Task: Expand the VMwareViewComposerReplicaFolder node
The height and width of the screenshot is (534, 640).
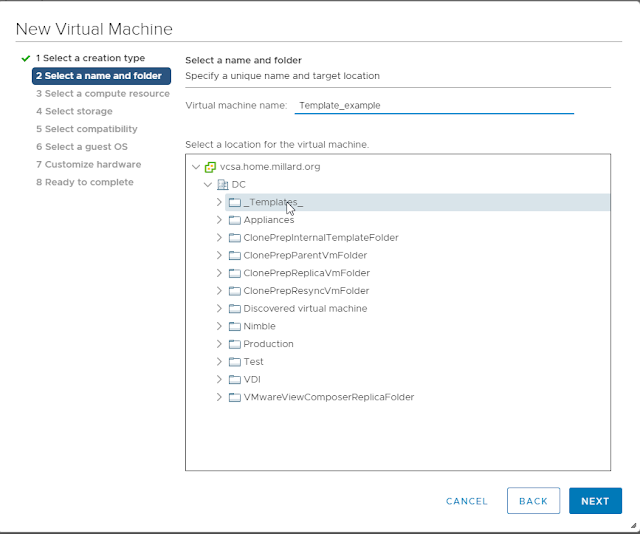Action: pos(220,397)
